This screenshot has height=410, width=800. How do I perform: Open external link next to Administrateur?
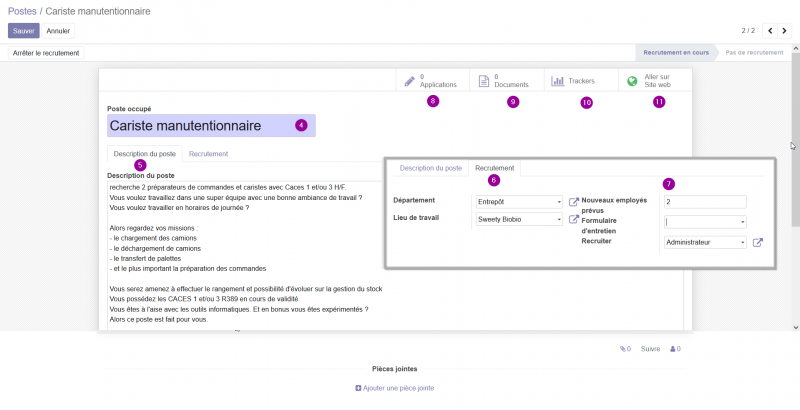coord(758,243)
